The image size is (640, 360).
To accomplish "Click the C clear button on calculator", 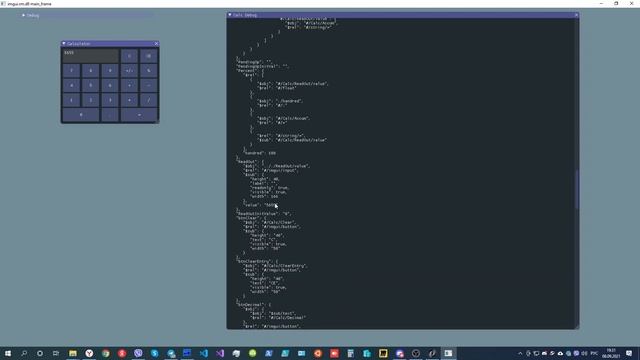I will [129, 56].
